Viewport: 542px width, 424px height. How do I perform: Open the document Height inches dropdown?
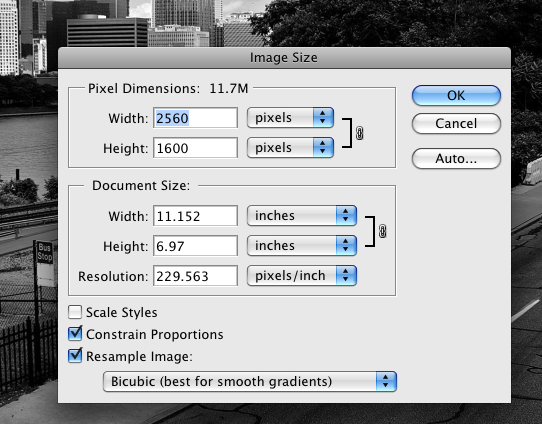tap(302, 245)
